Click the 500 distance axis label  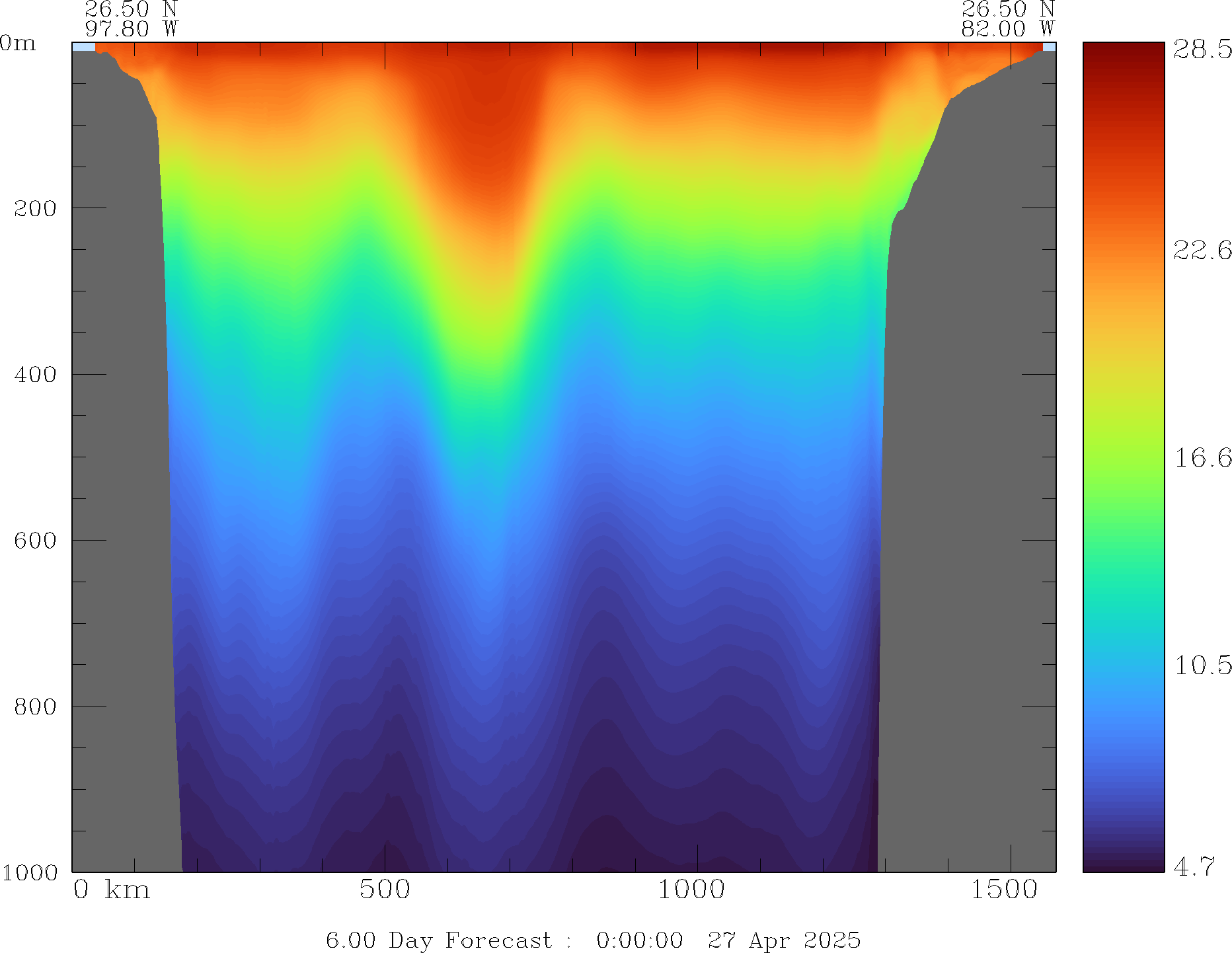click(x=385, y=890)
